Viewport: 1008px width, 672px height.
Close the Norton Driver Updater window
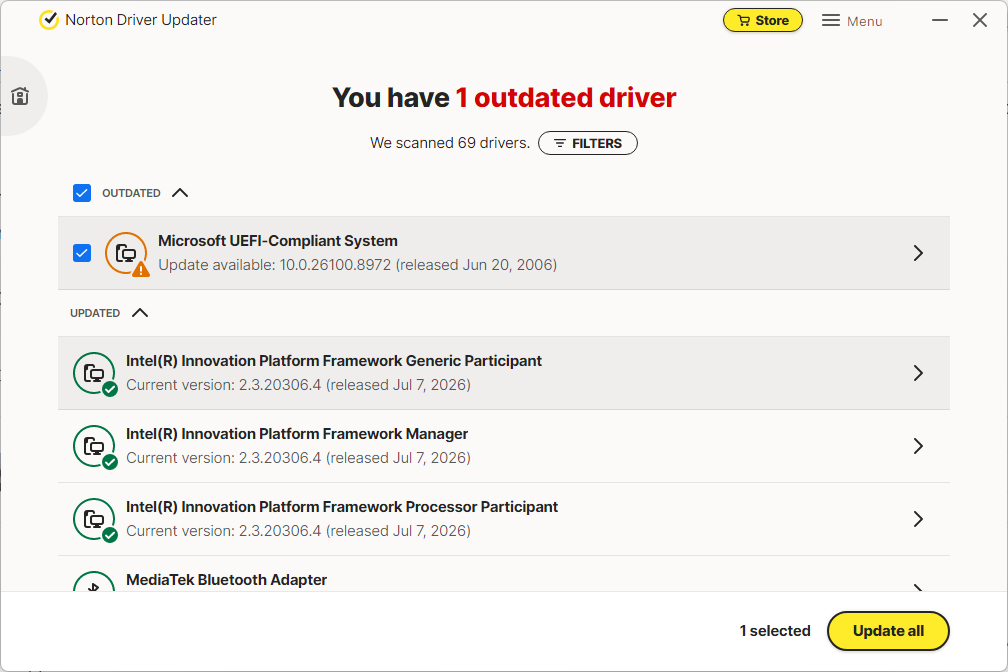coord(980,21)
